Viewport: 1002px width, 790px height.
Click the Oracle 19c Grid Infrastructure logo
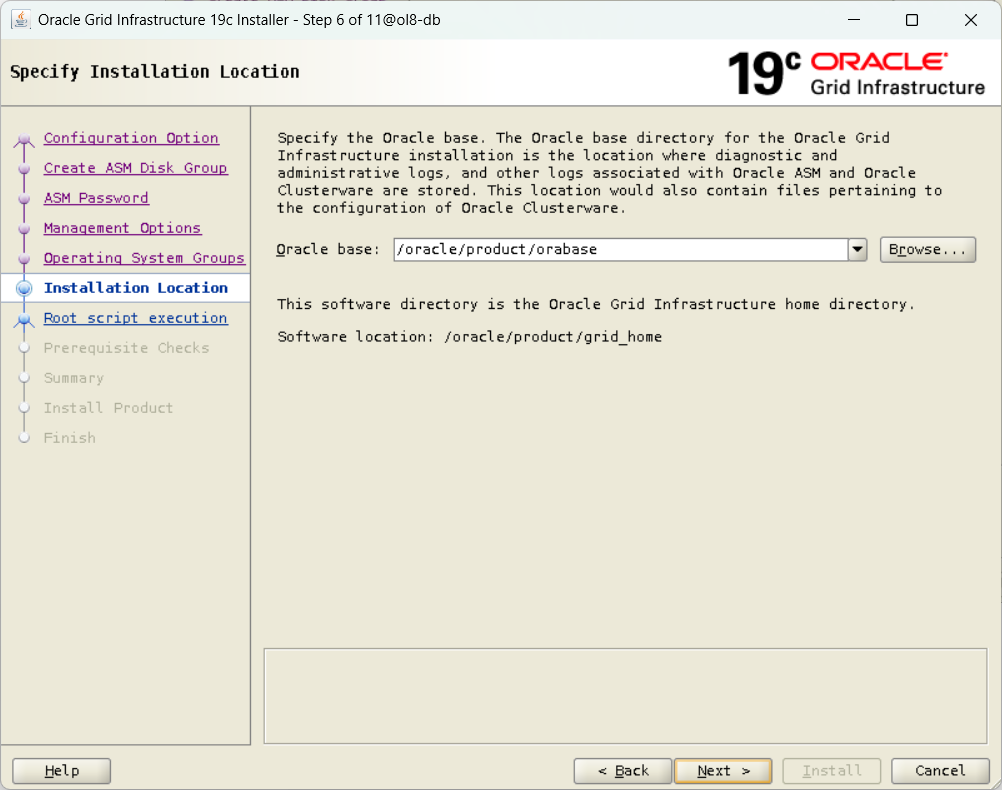click(856, 74)
